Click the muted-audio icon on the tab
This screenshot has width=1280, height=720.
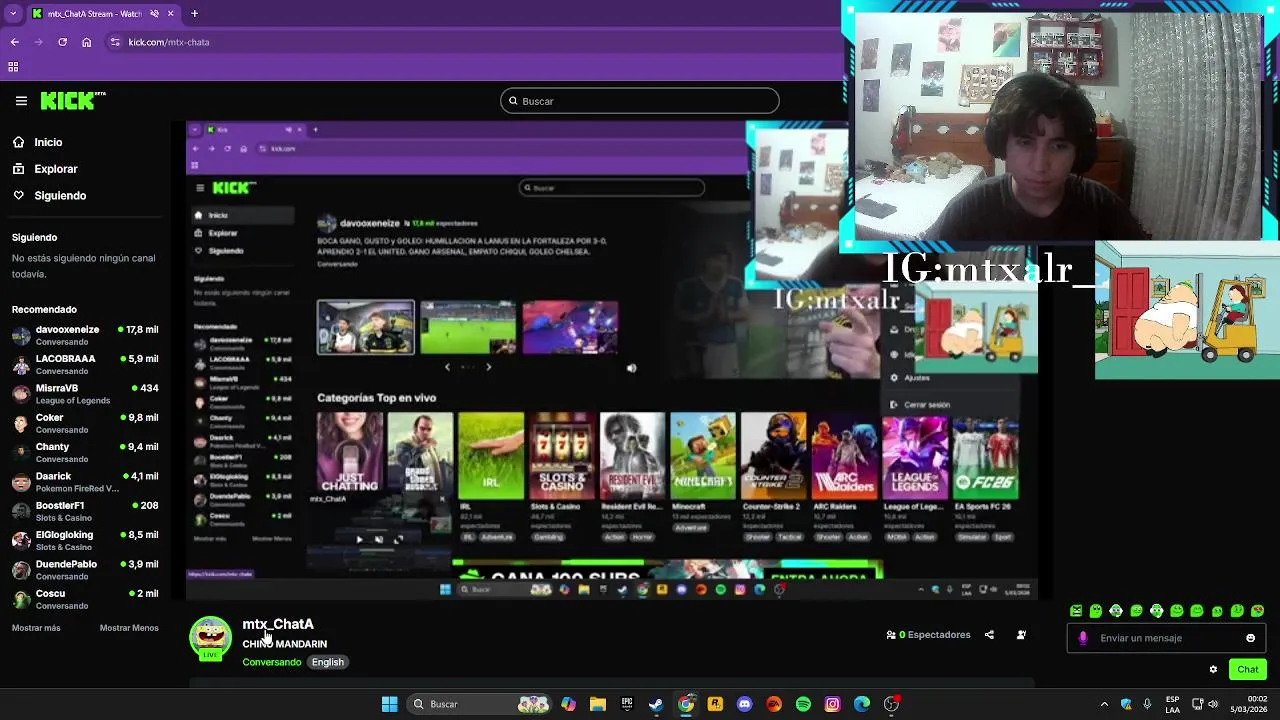point(154,14)
